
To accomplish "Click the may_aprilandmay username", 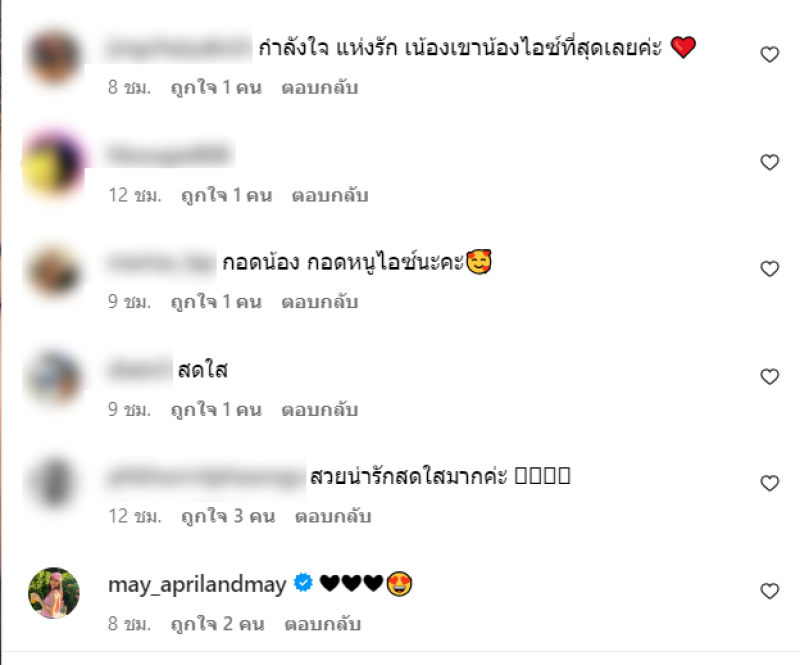I will pyautogui.click(x=197, y=584).
